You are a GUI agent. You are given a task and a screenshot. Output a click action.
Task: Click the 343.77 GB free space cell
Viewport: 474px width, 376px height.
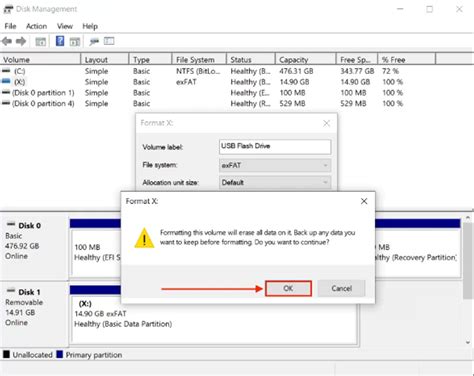coord(357,71)
